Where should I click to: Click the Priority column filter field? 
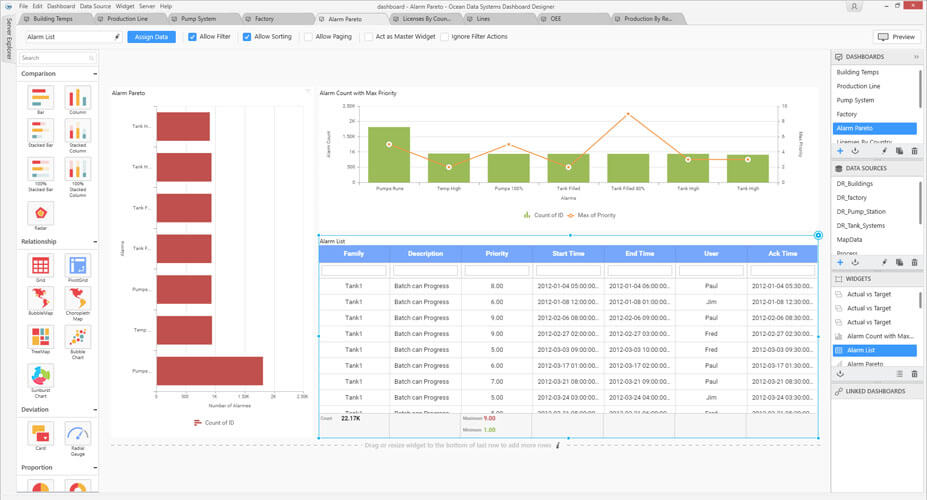click(496, 271)
